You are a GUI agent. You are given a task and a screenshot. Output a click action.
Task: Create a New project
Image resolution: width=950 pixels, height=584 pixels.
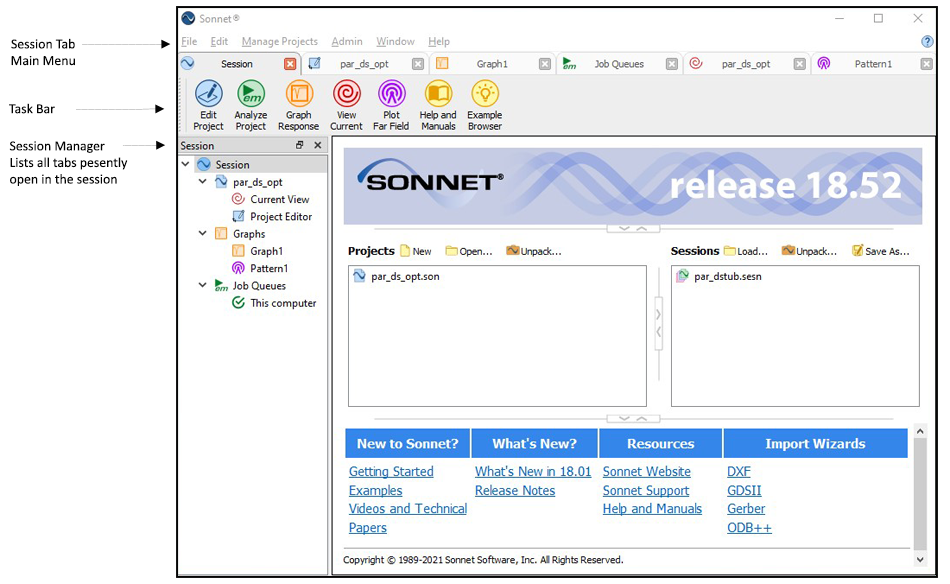coord(415,251)
